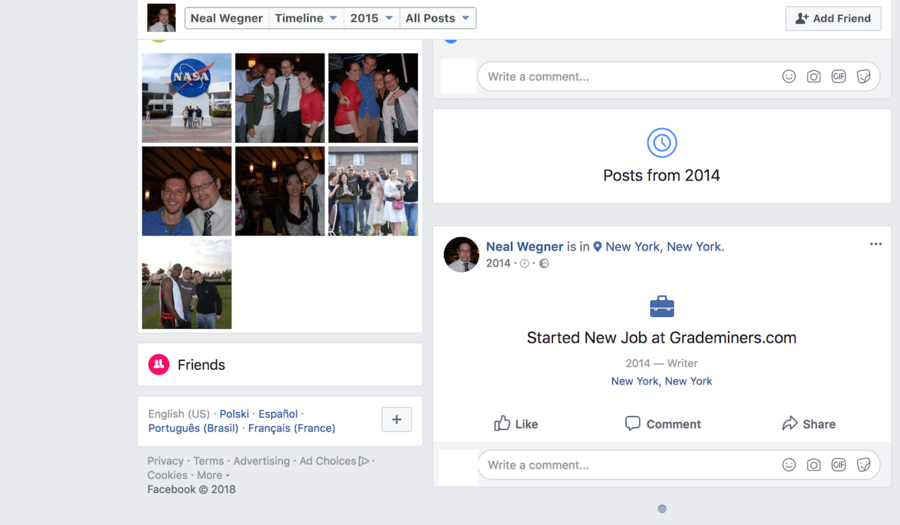Share the new job post

pos(808,423)
